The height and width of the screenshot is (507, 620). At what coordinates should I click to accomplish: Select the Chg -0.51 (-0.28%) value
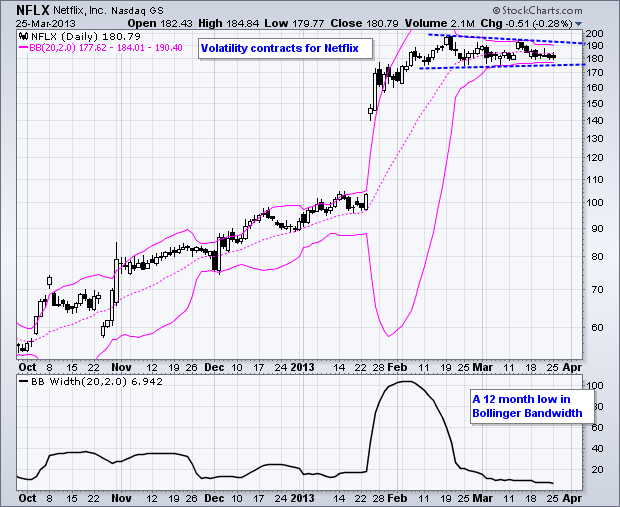527,24
